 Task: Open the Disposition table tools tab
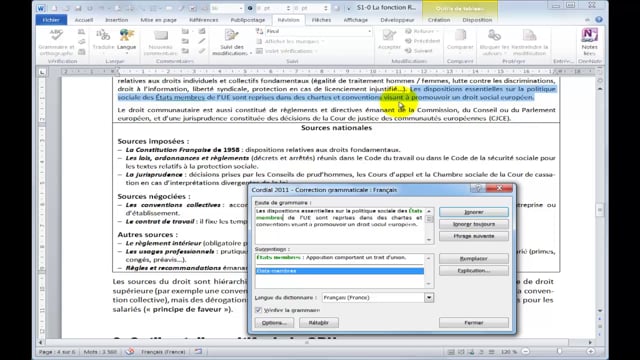coord(477,20)
